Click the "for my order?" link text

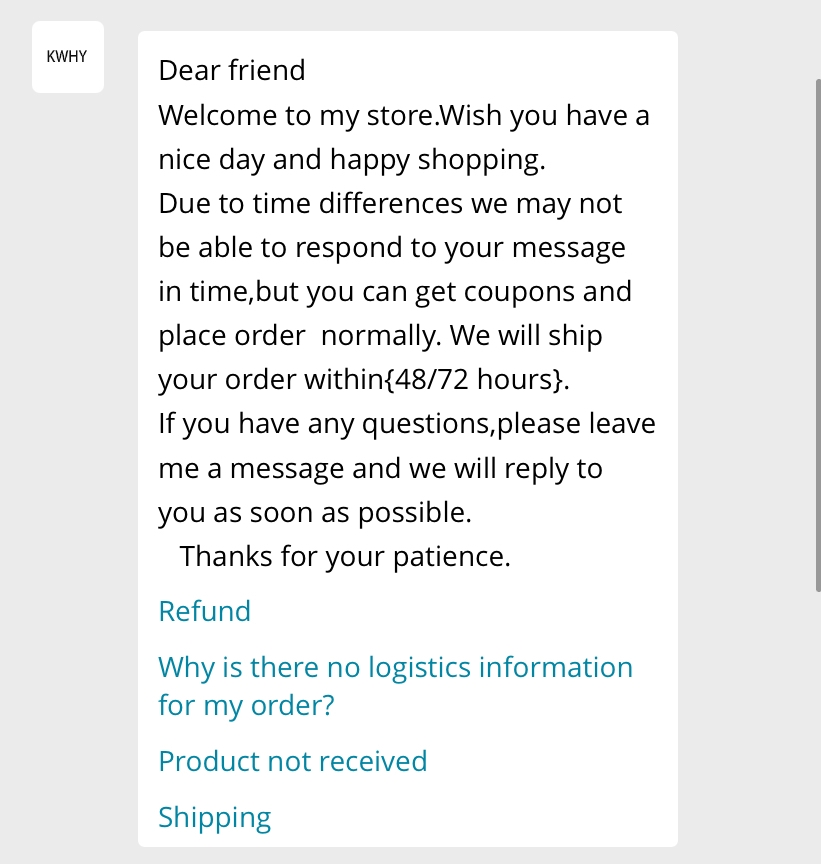[x=246, y=705]
